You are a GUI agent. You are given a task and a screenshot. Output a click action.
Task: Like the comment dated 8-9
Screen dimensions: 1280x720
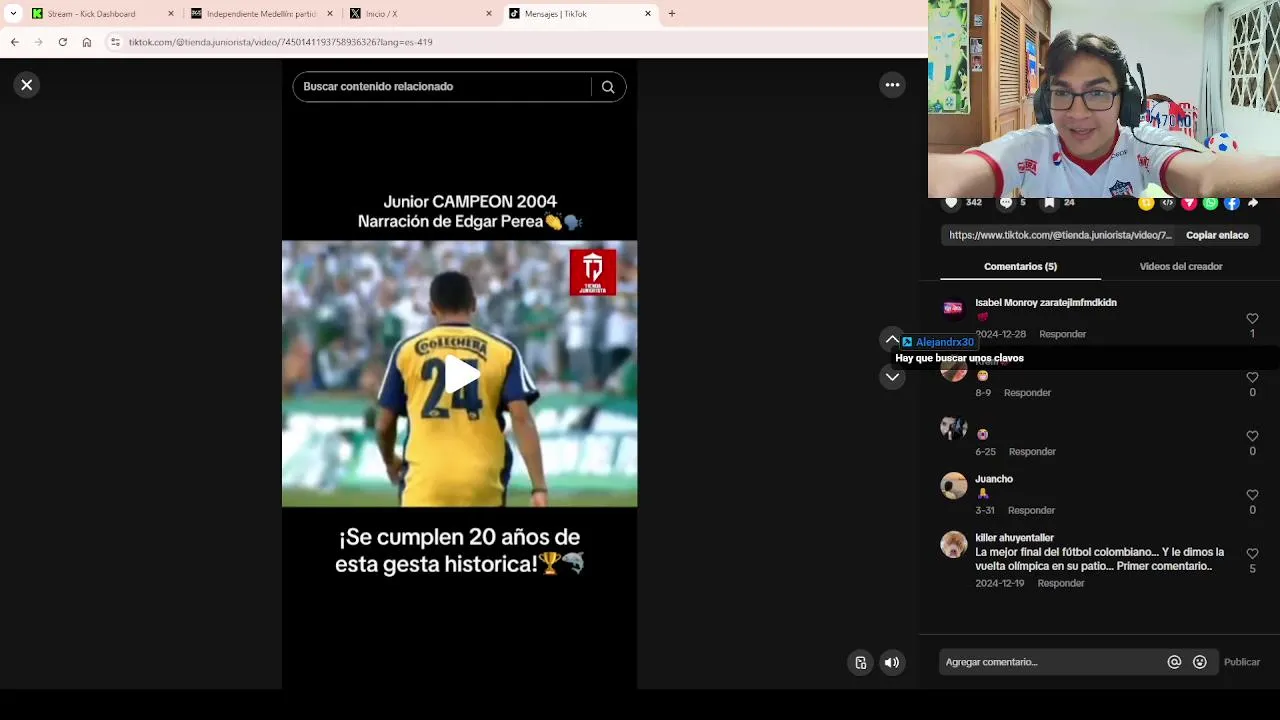coord(1252,378)
